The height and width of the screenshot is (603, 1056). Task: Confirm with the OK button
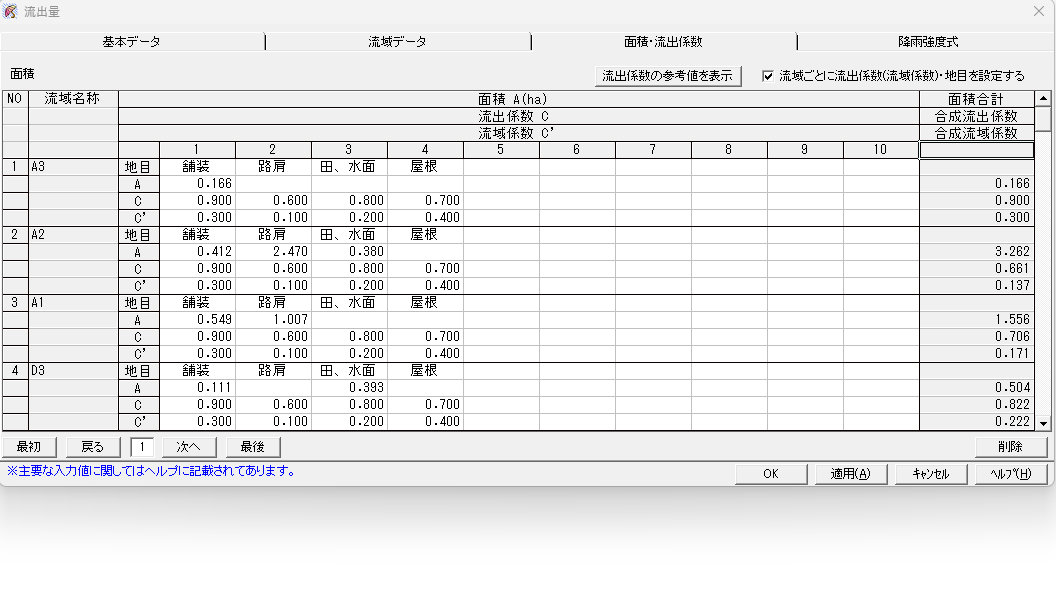point(770,474)
